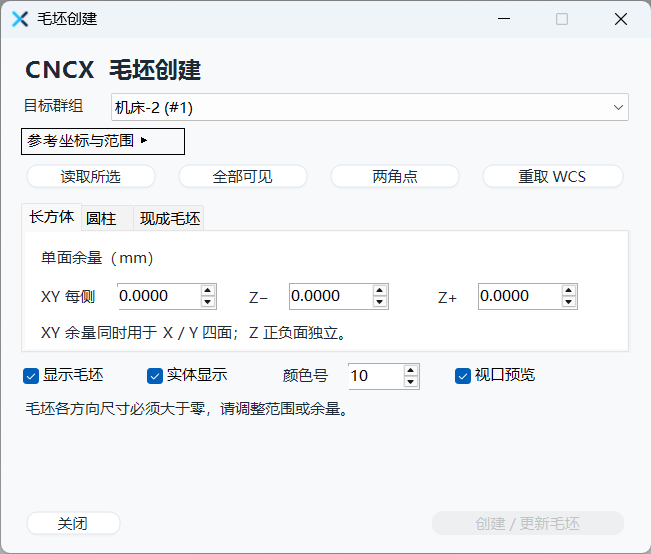Decrease Z+ value with down arrow
Screen dimensions: 651x554
click(569, 302)
